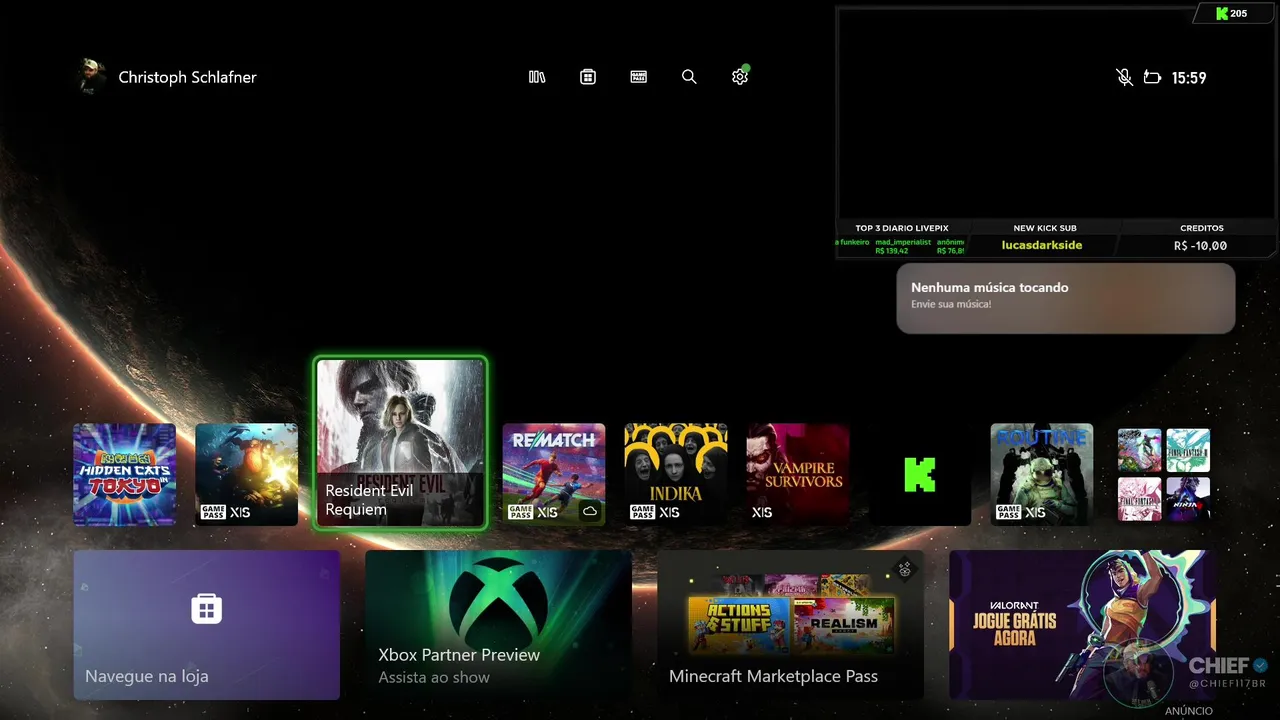This screenshot has width=1280, height=720.
Task: Launch the Routine game tile
Action: [1042, 474]
